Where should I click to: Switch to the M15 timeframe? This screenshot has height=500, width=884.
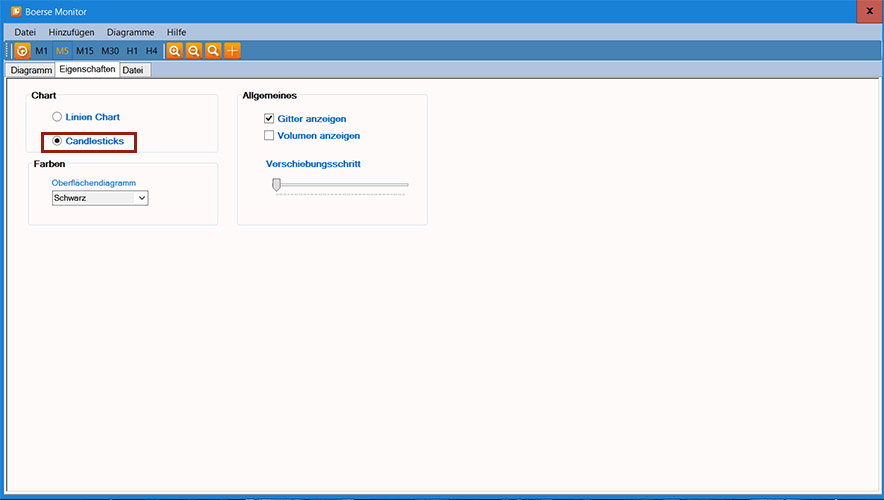tap(85, 50)
